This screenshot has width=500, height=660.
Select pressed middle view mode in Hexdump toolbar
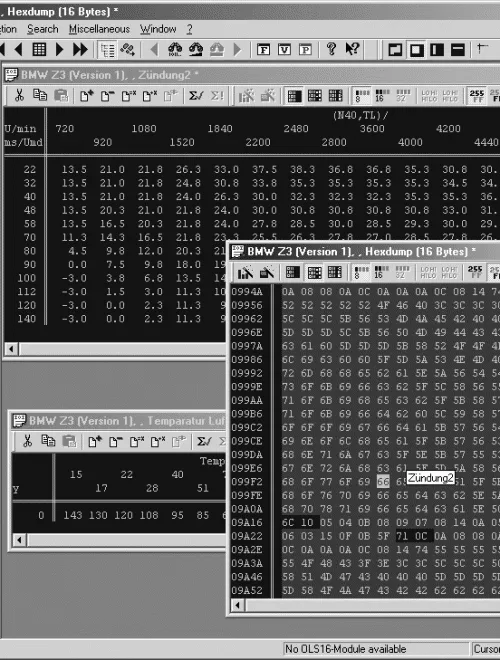[314, 272]
